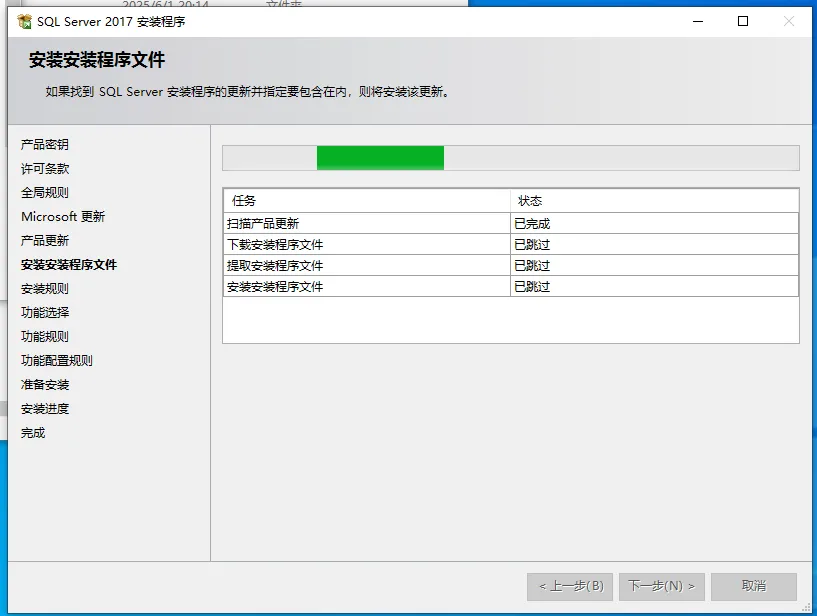817x616 pixels.
Task: Open the 产品更新 step
Action: pyautogui.click(x=45, y=240)
